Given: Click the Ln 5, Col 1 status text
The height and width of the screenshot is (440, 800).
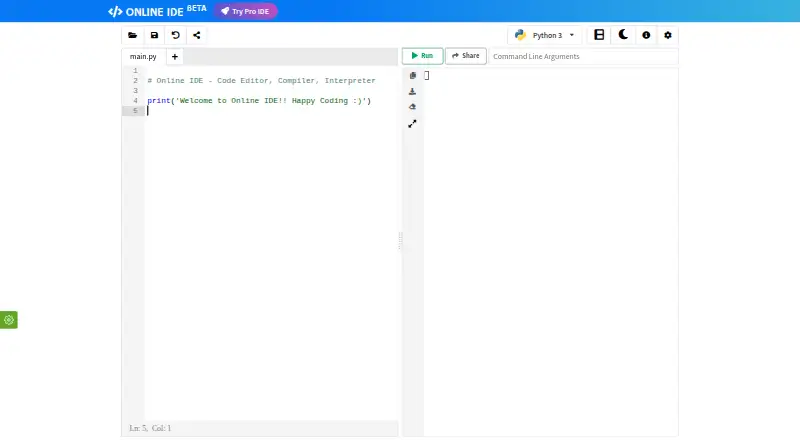Looking at the screenshot, I should coord(150,428).
